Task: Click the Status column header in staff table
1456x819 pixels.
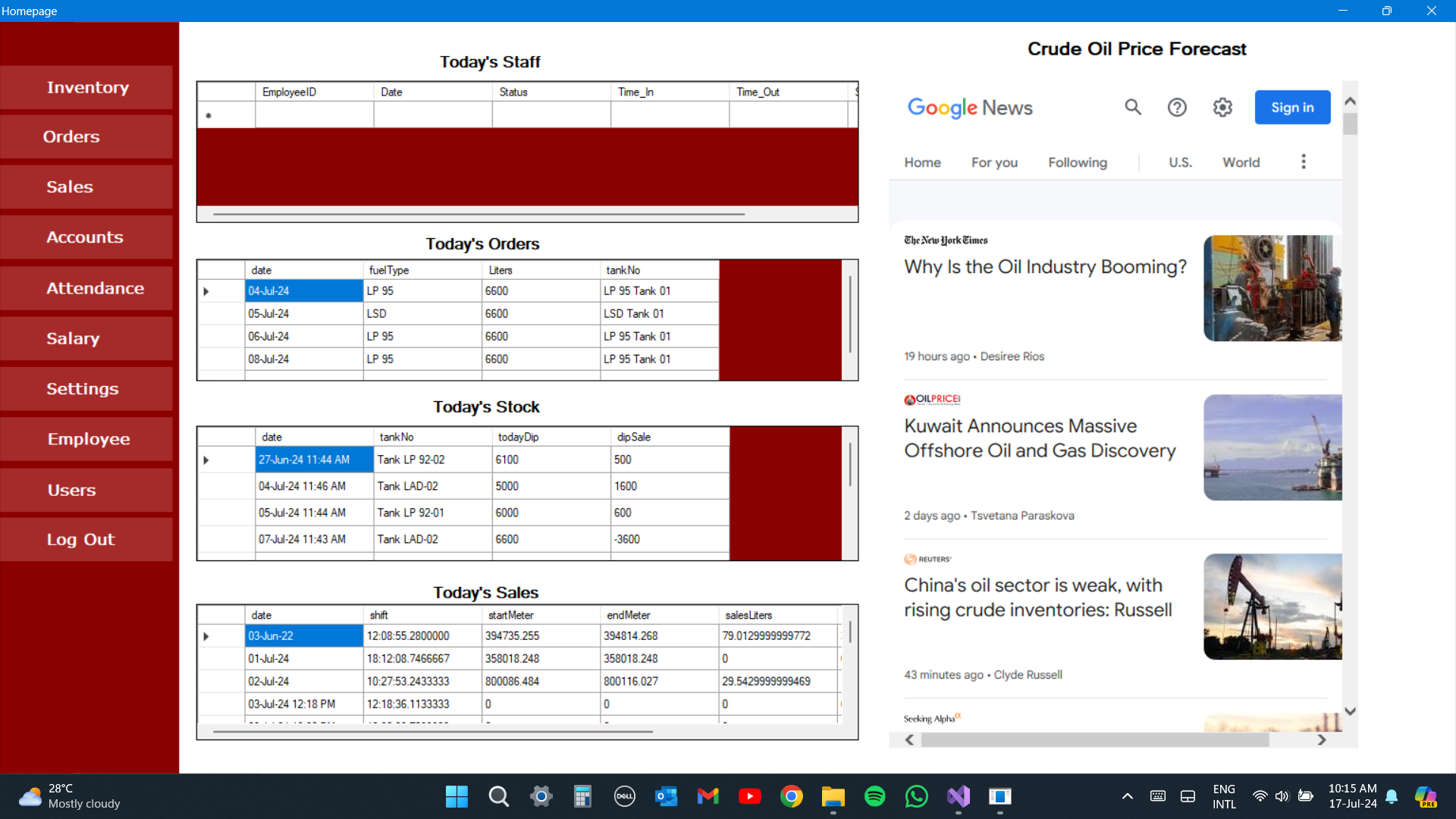Action: pyautogui.click(x=551, y=92)
